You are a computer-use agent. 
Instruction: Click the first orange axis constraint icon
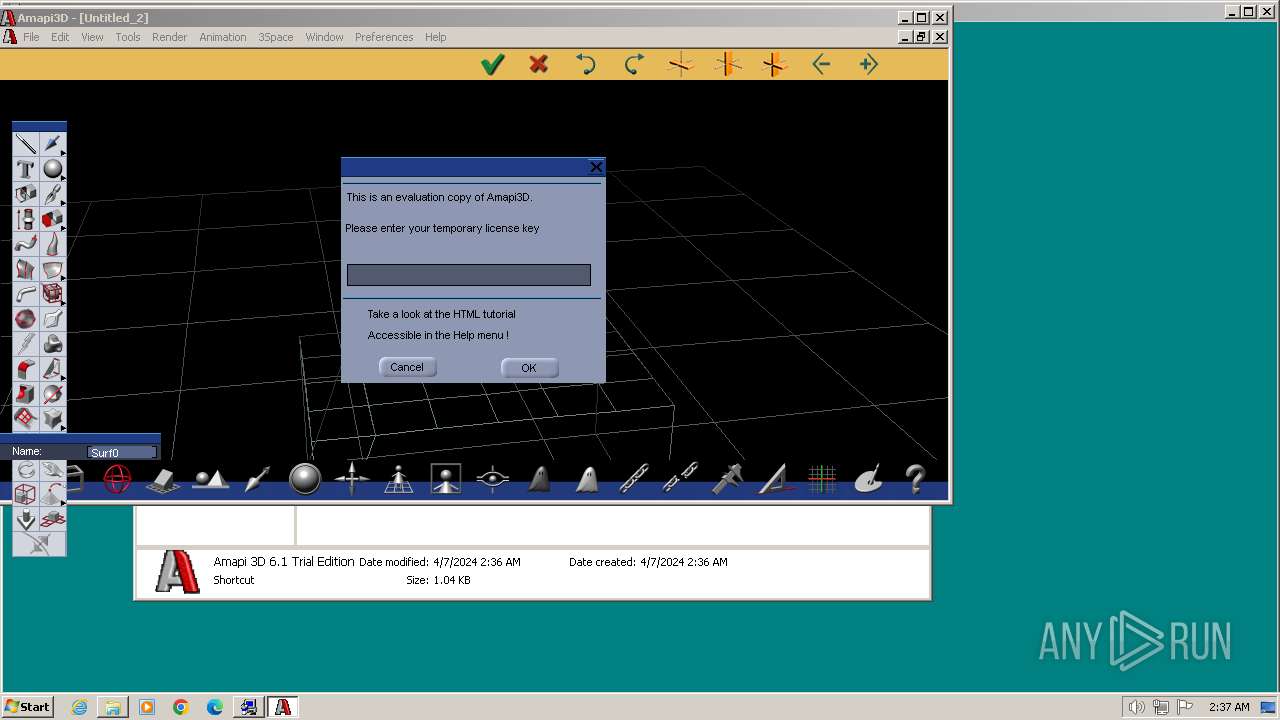(x=681, y=65)
